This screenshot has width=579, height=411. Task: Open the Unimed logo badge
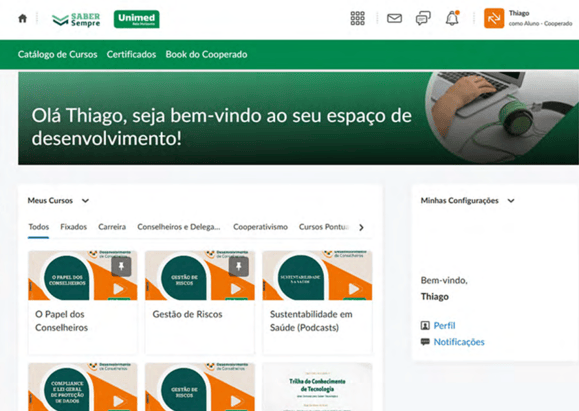137,19
